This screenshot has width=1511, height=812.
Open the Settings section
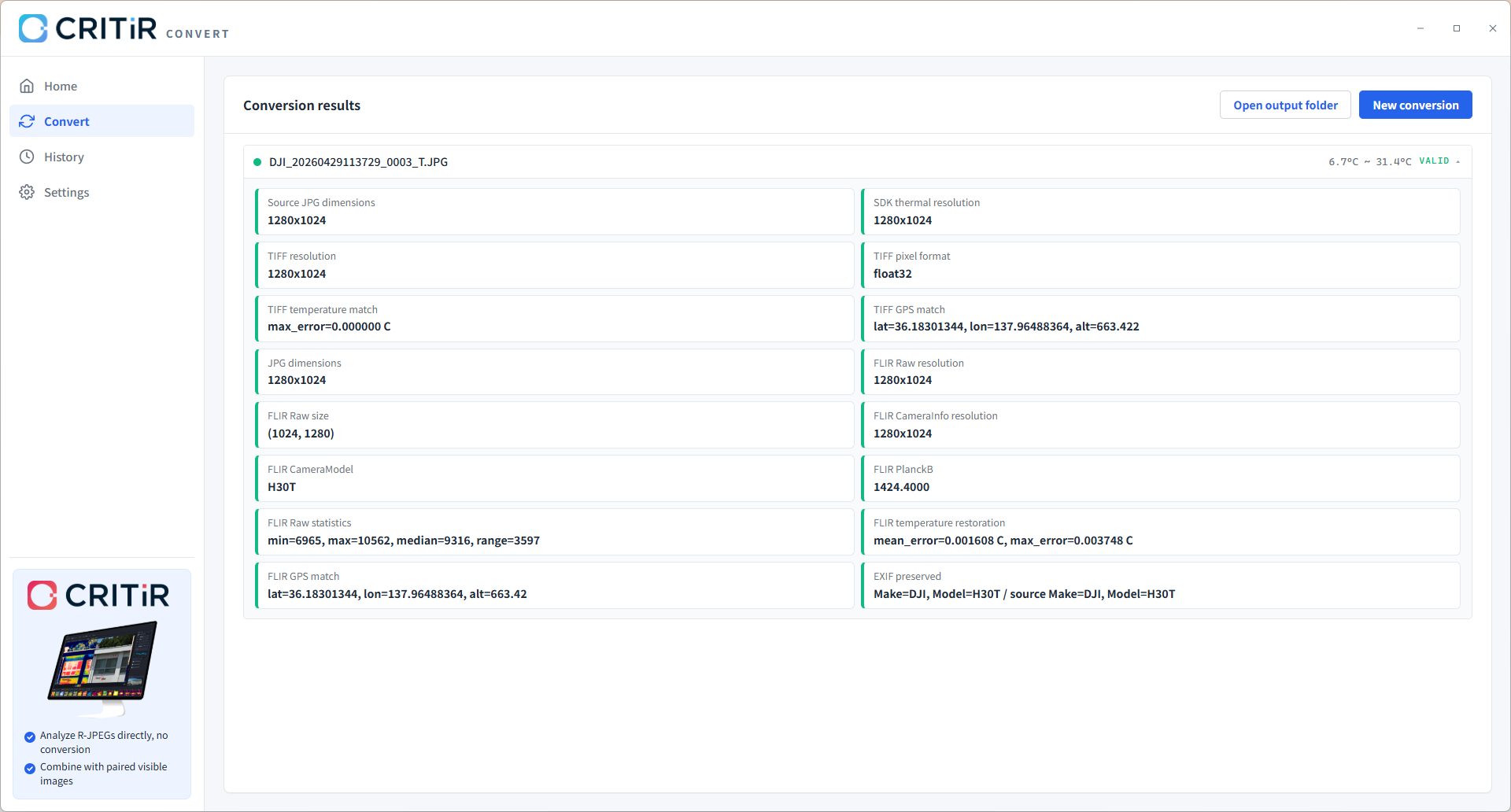(x=102, y=192)
